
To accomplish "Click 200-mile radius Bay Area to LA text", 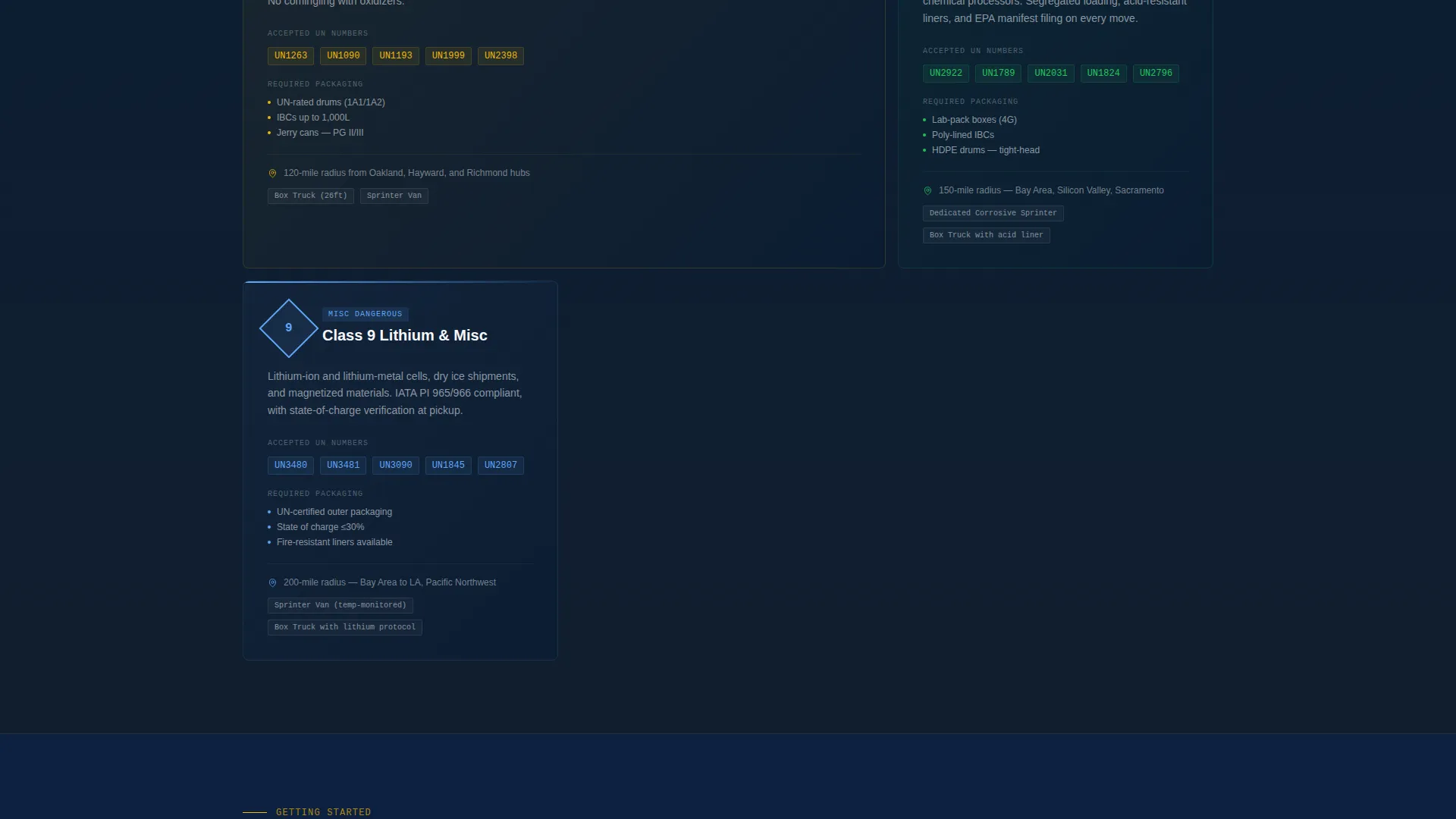I will (390, 582).
